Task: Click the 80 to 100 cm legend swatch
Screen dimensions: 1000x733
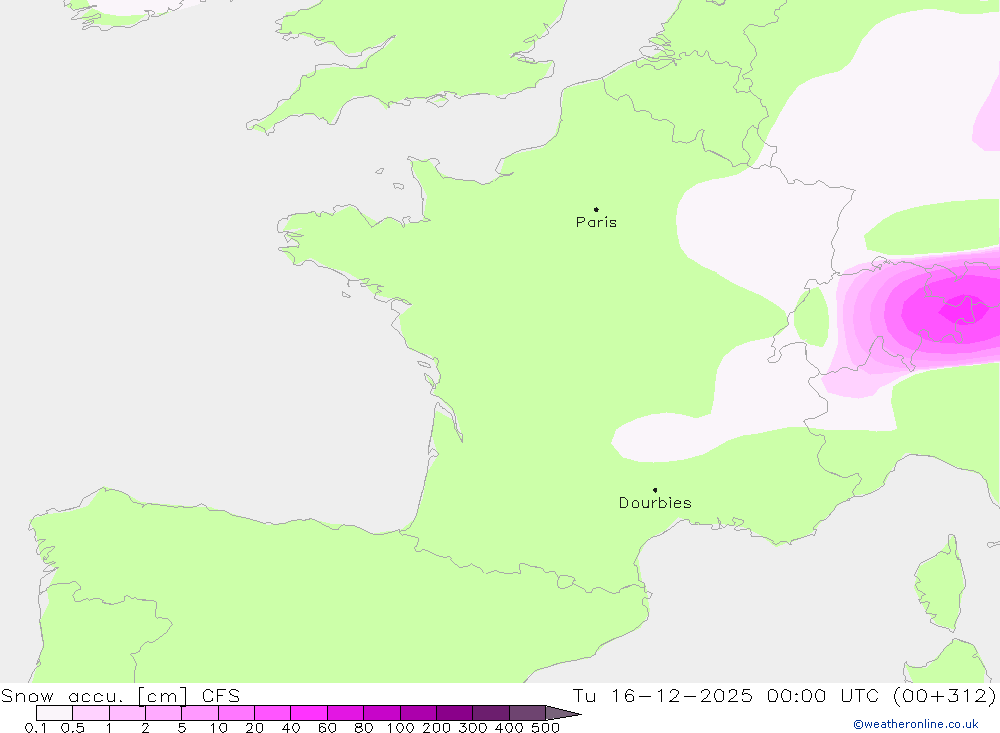Action: 382,713
